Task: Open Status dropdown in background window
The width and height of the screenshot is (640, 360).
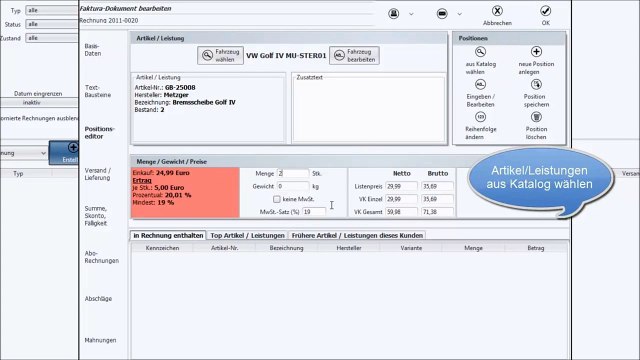Action: coord(52,24)
